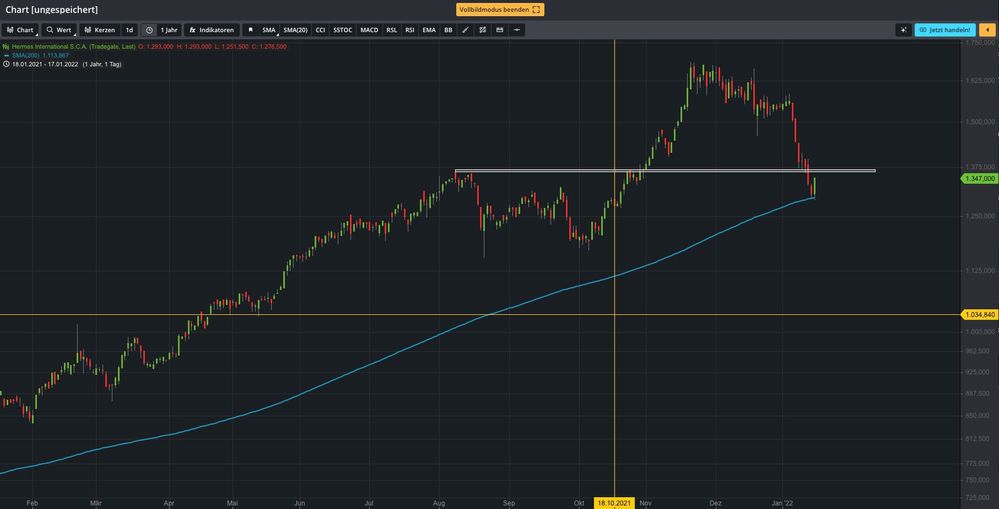The width and height of the screenshot is (999, 509).
Task: Click the 18.10.2021 date marker on axis
Action: click(x=613, y=503)
